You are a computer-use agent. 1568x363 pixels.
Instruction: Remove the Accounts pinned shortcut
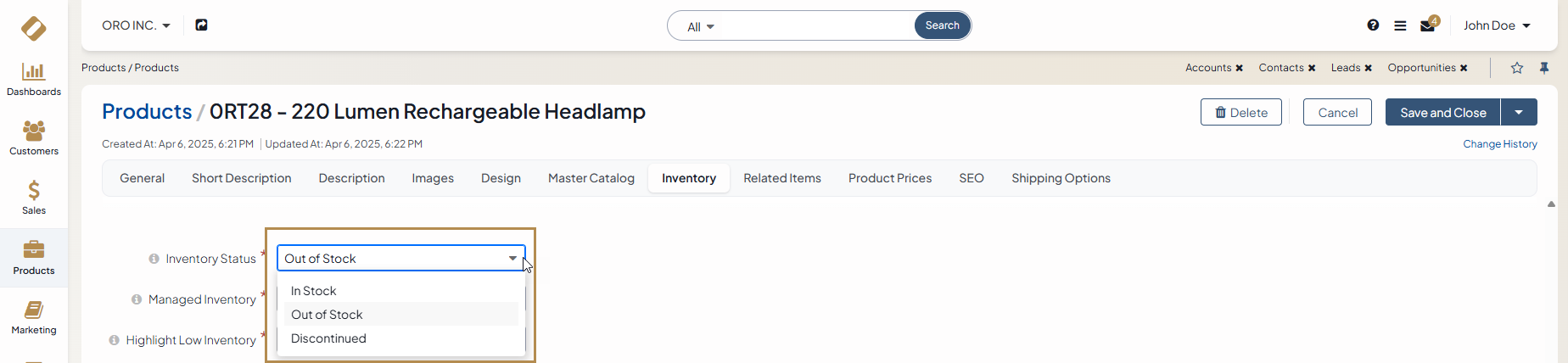(x=1240, y=68)
